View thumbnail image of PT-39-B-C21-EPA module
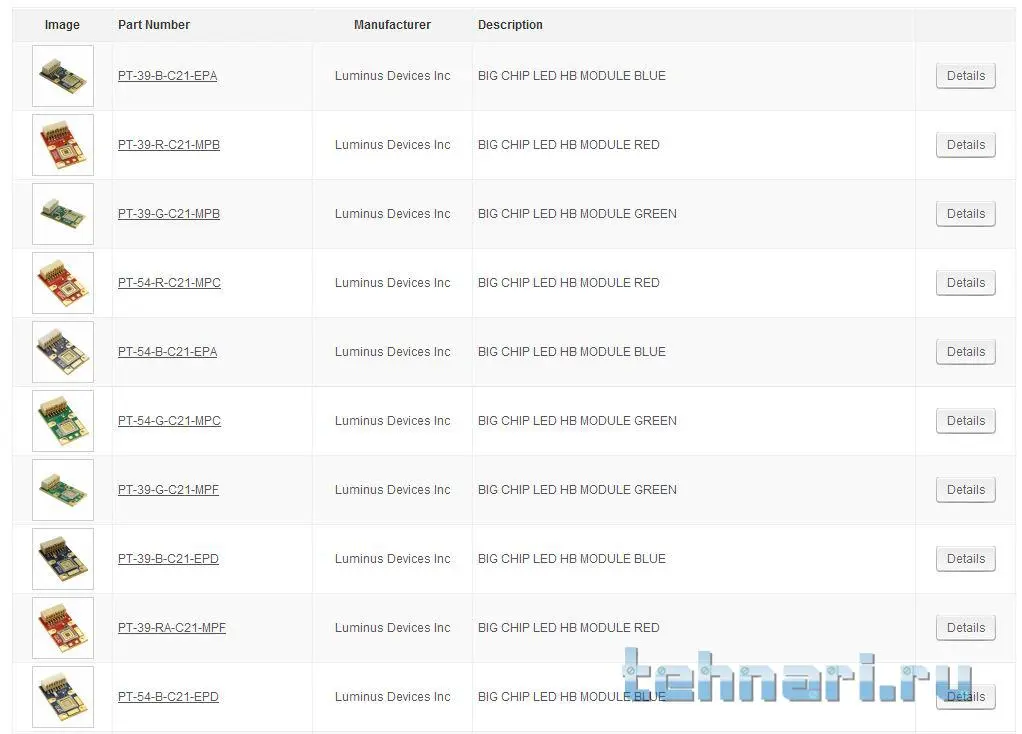This screenshot has height=734, width=1022. coord(63,76)
